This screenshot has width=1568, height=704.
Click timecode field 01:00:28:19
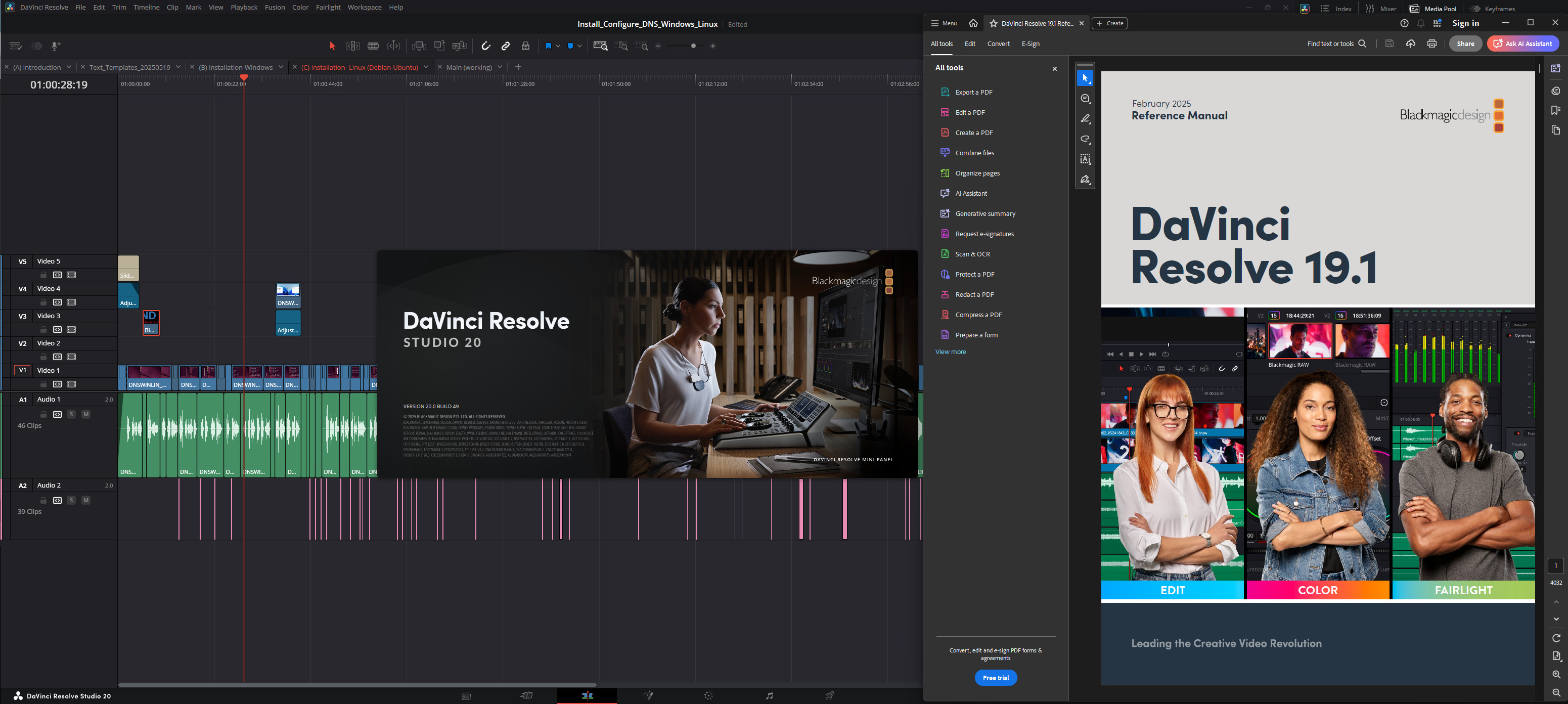59,84
